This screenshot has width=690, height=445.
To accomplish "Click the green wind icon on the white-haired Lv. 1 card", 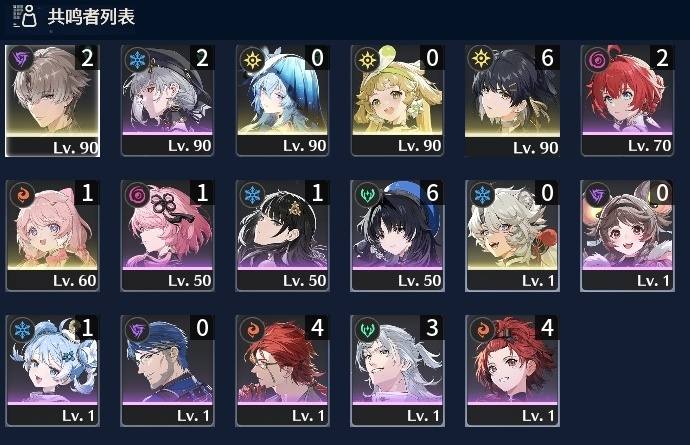I will [x=367, y=330].
